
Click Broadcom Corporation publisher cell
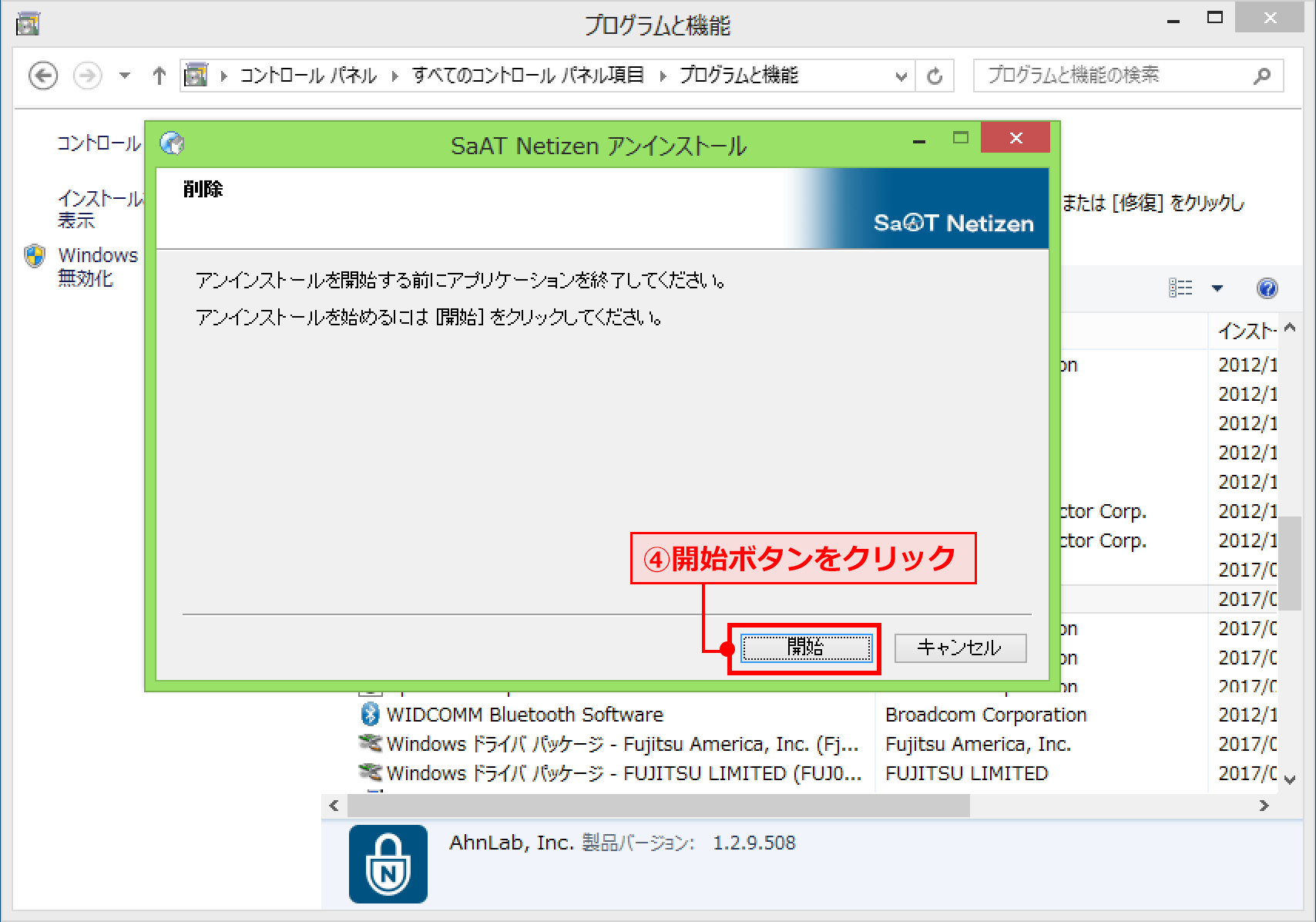[985, 715]
